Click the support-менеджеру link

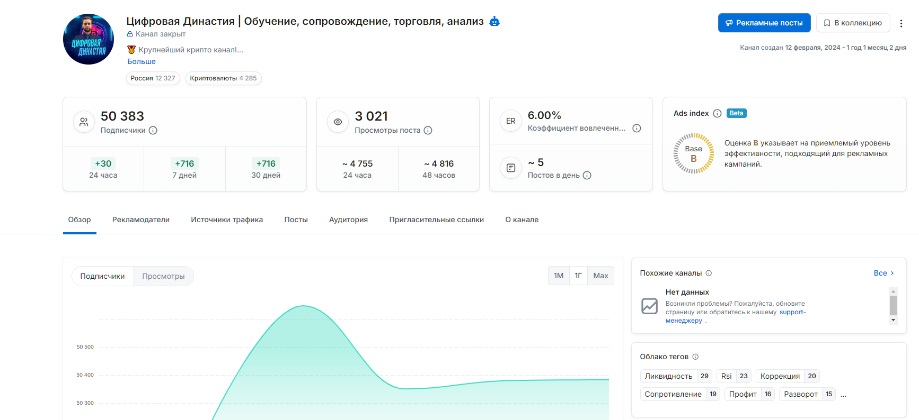[x=736, y=316]
